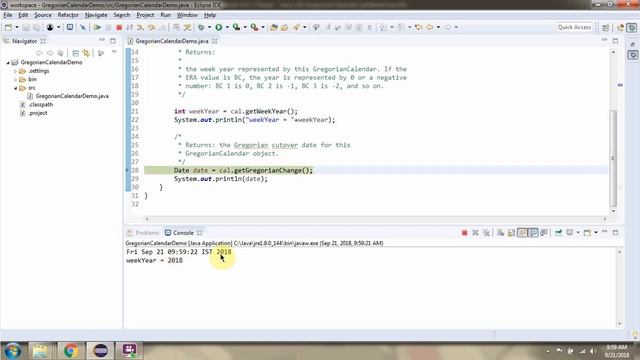The image size is (640, 360).
Task: Open the Refactor menu
Action: [x=68, y=15]
